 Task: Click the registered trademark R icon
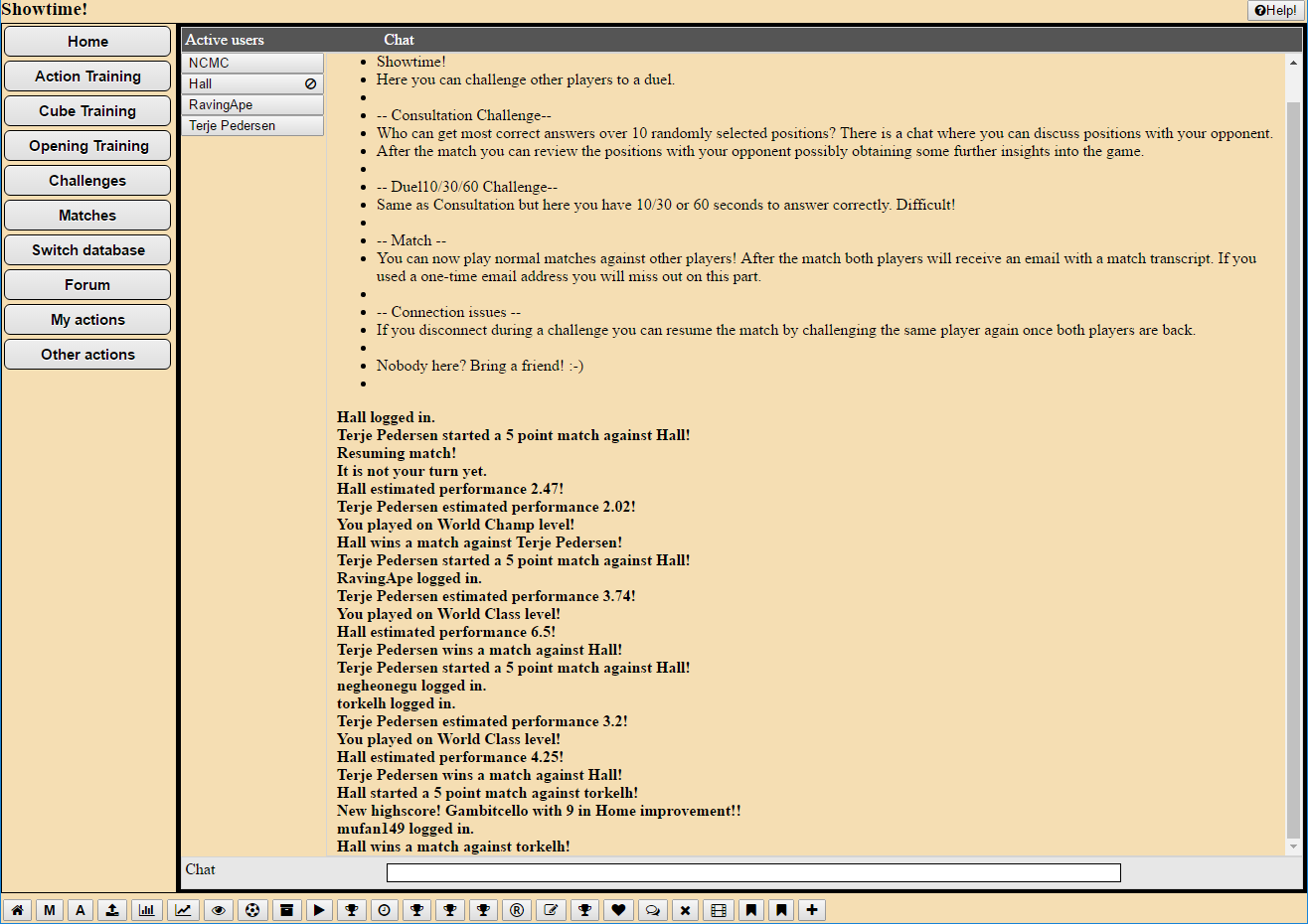pyautogui.click(x=517, y=910)
